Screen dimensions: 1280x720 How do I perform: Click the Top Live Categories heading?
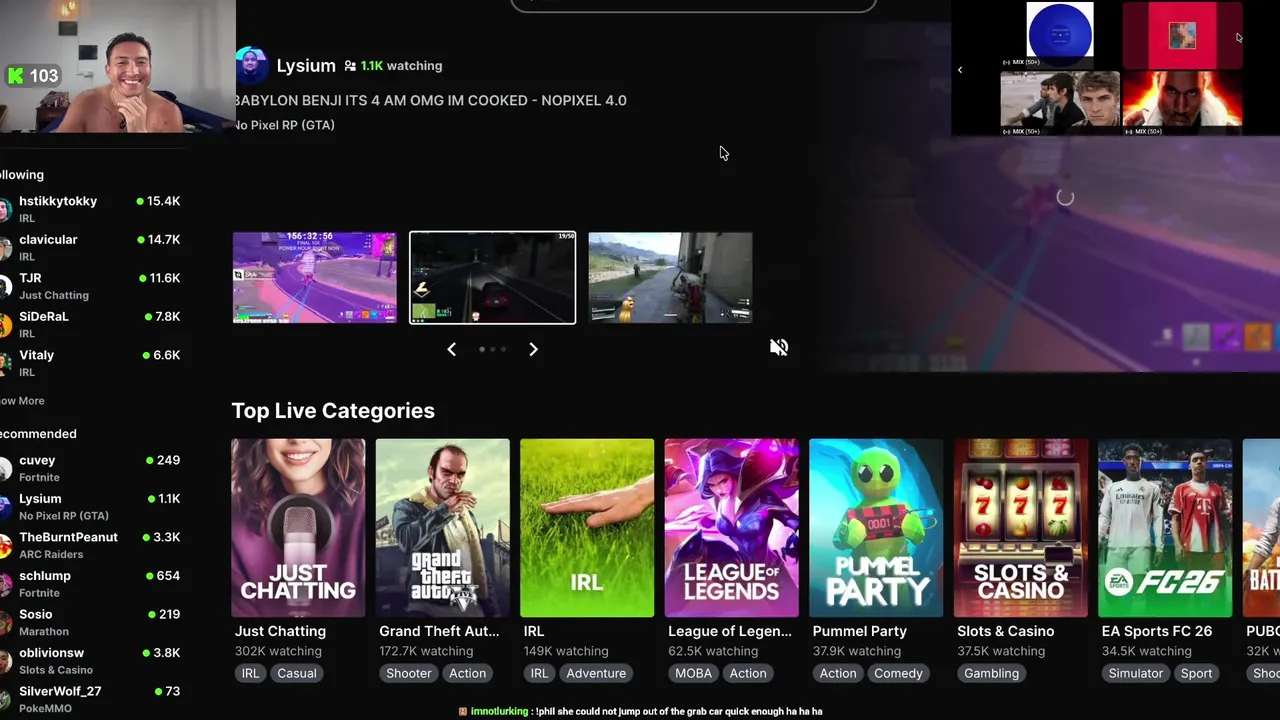click(333, 411)
